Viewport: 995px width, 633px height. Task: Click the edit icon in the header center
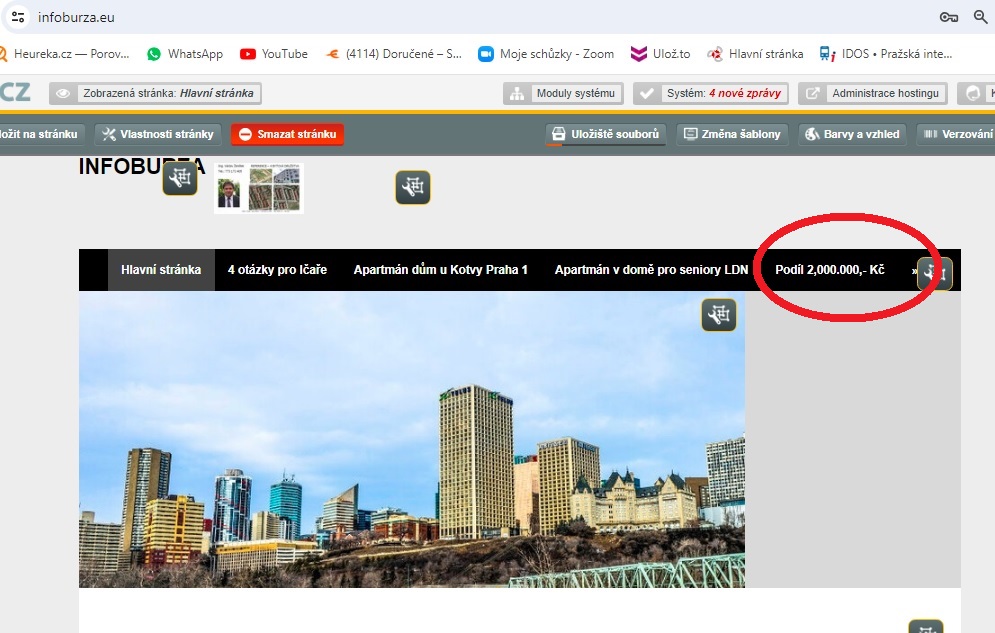coord(412,187)
